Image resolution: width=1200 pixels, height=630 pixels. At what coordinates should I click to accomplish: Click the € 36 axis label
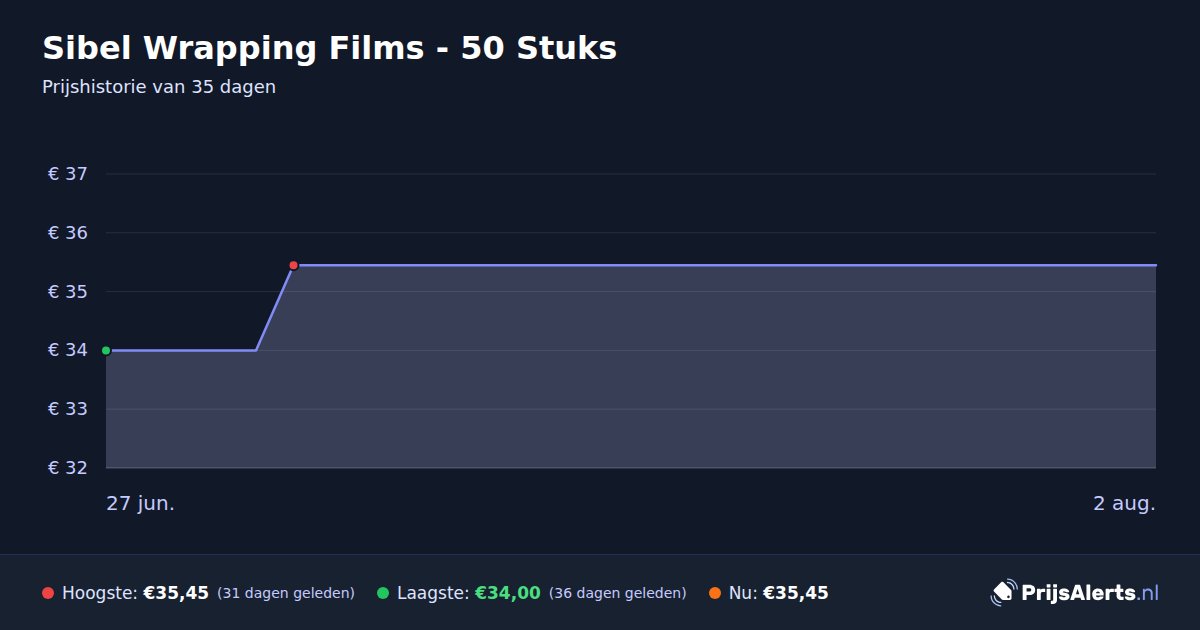(68, 233)
